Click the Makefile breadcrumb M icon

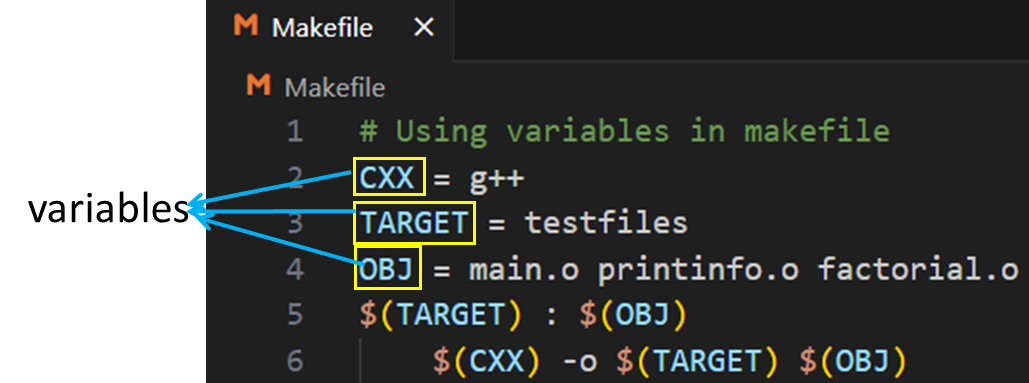point(258,85)
